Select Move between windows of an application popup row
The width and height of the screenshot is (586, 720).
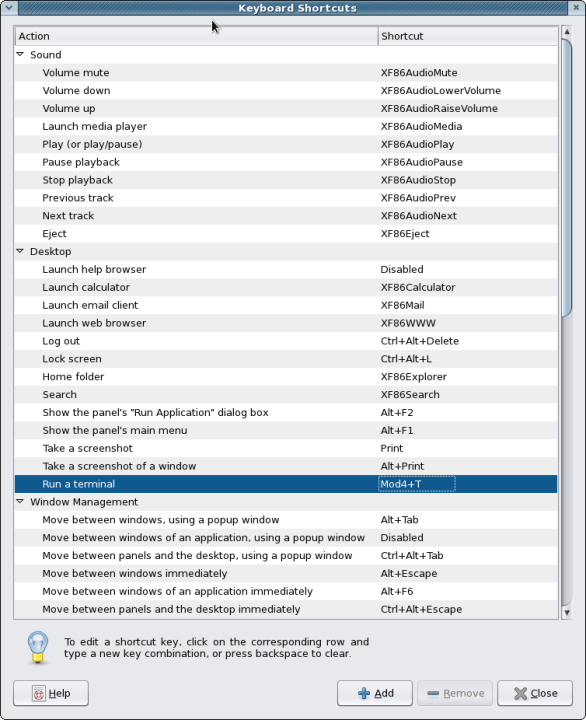click(x=286, y=538)
